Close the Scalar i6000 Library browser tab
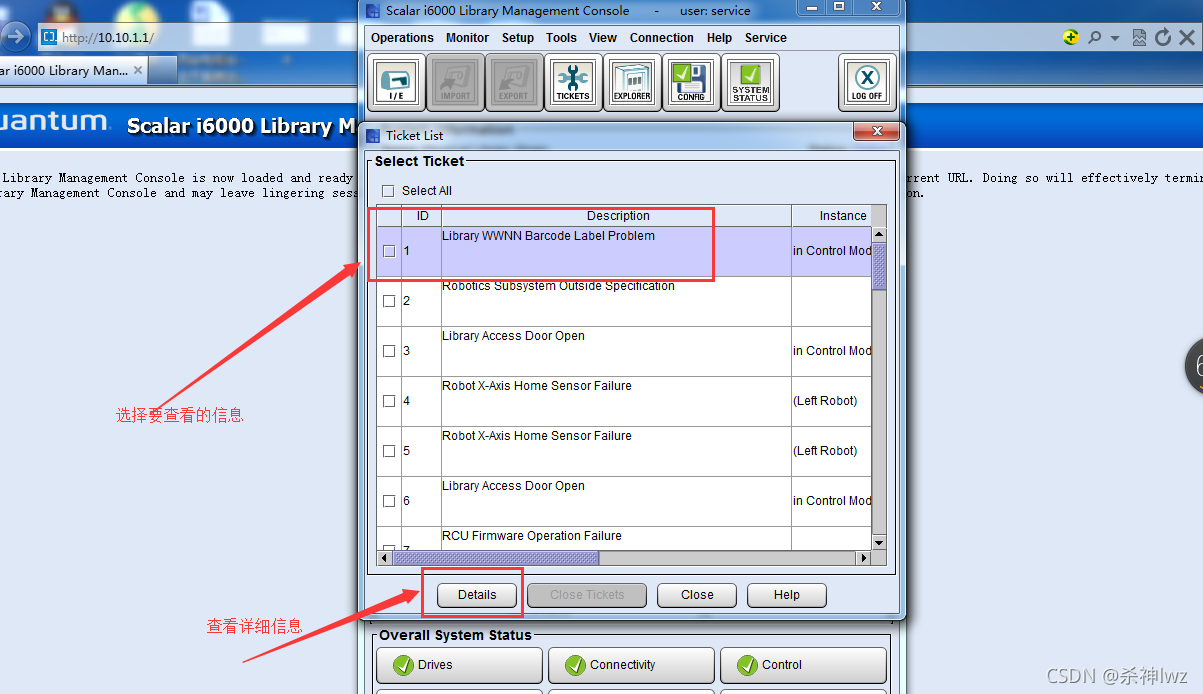Screen dimensions: 1203x694 [138, 71]
